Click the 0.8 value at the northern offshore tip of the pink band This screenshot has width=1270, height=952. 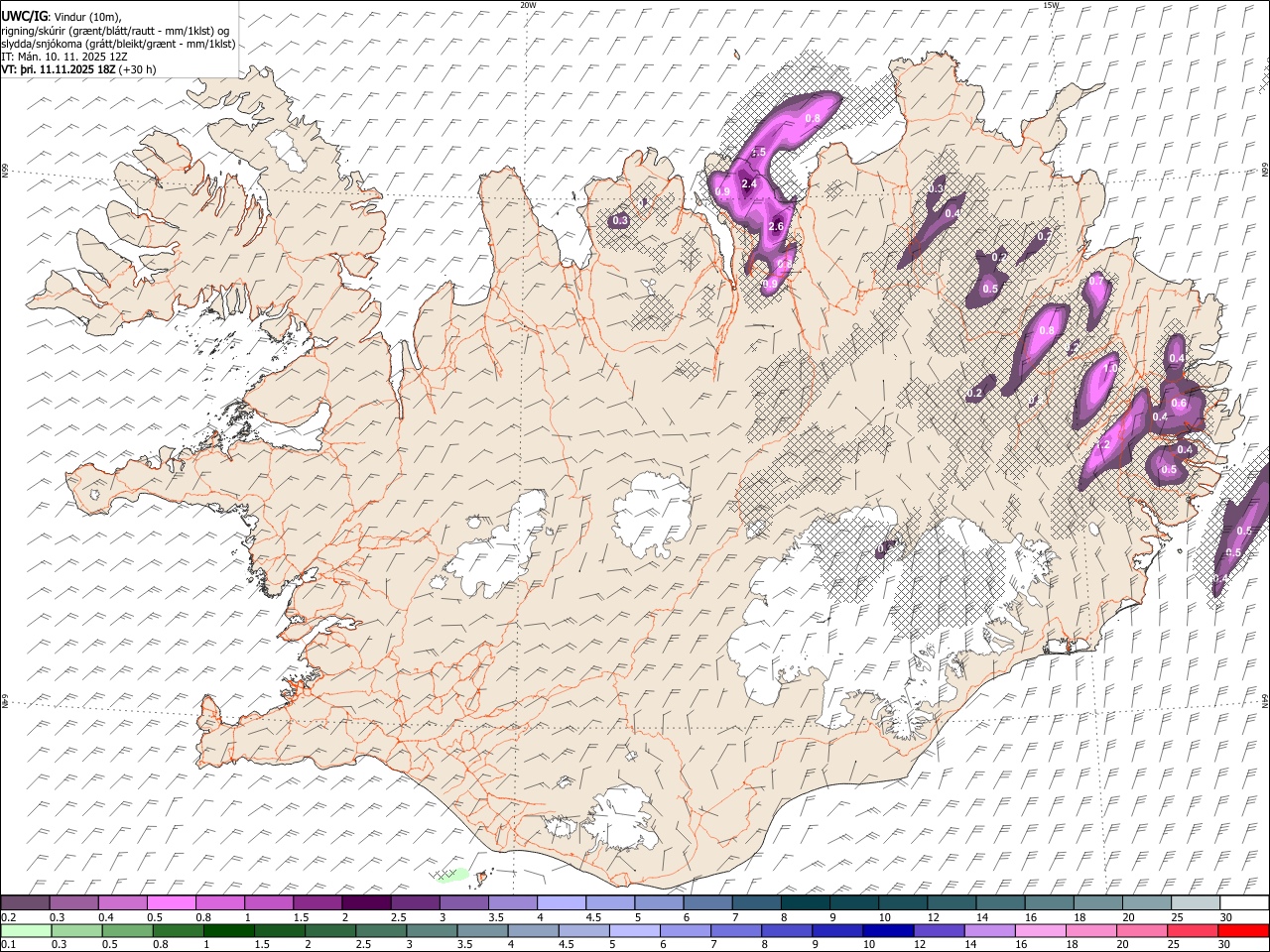point(813,119)
